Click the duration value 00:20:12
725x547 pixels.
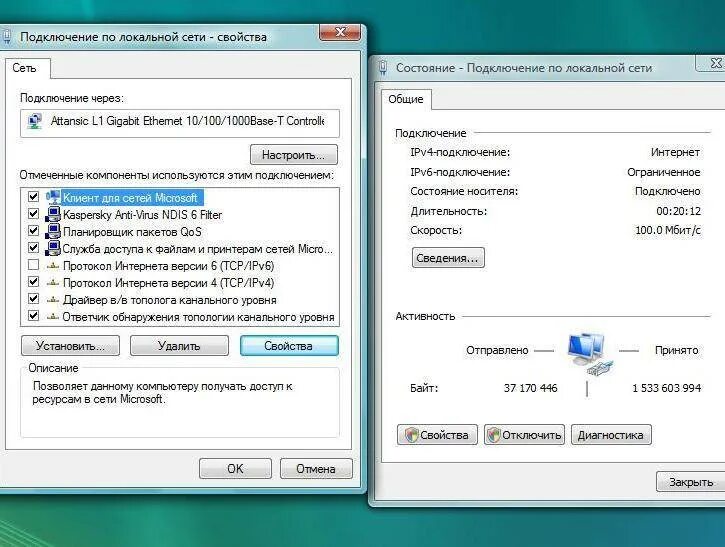click(x=678, y=211)
